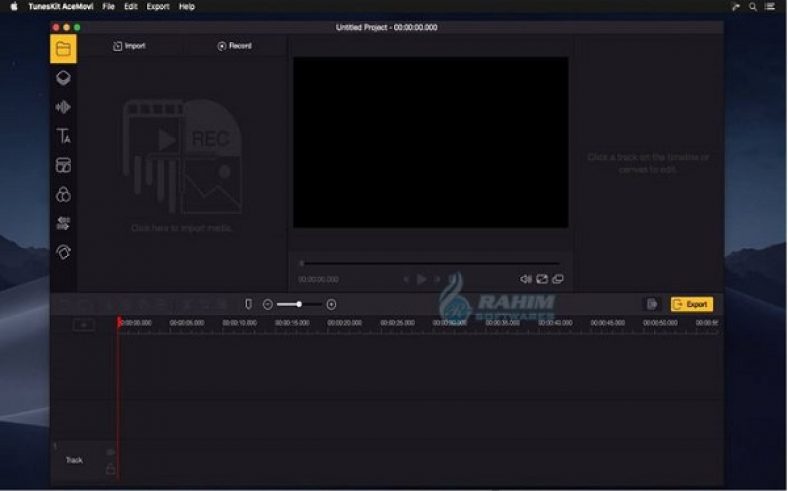788x491 pixels.
Task: Open the Elements layers panel in sidebar
Action: [63, 78]
